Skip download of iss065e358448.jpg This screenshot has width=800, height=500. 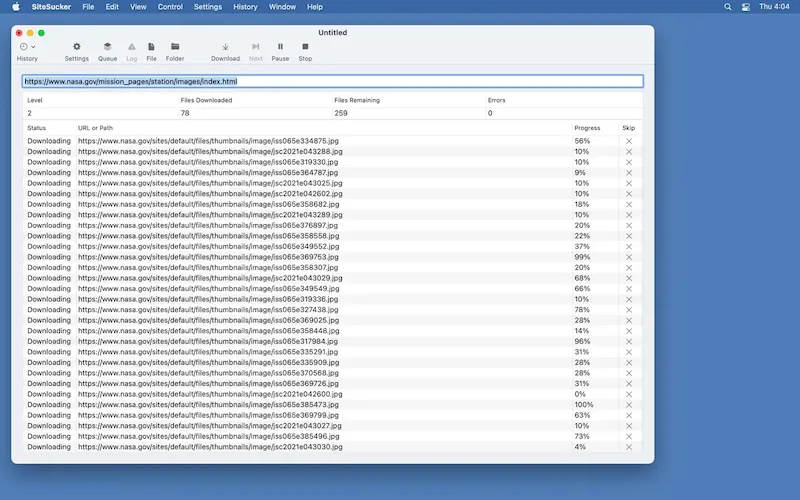629,331
